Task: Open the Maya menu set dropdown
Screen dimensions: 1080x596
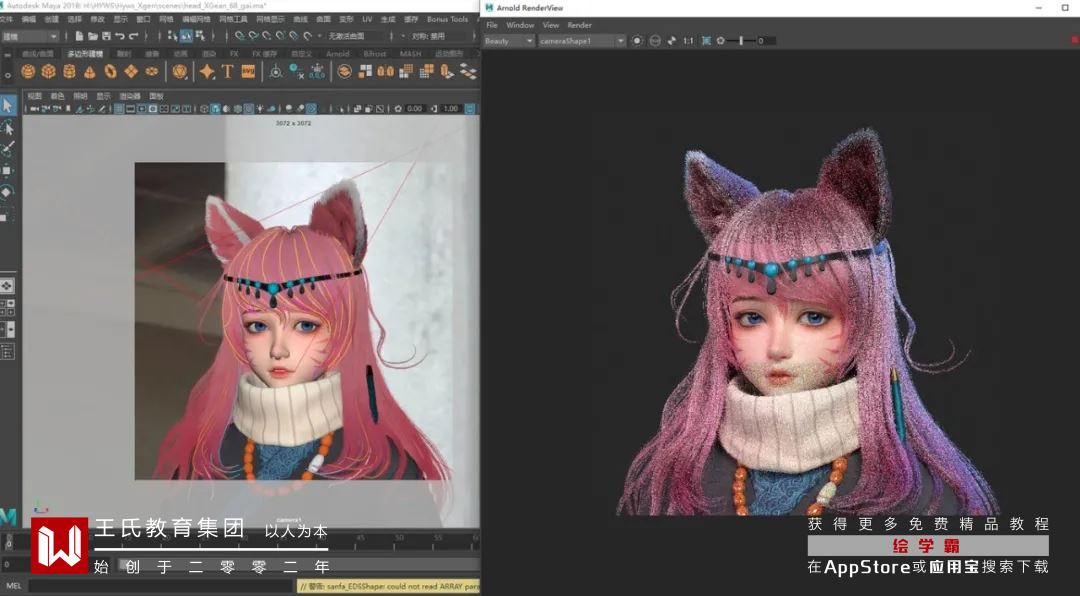Action: (30, 36)
